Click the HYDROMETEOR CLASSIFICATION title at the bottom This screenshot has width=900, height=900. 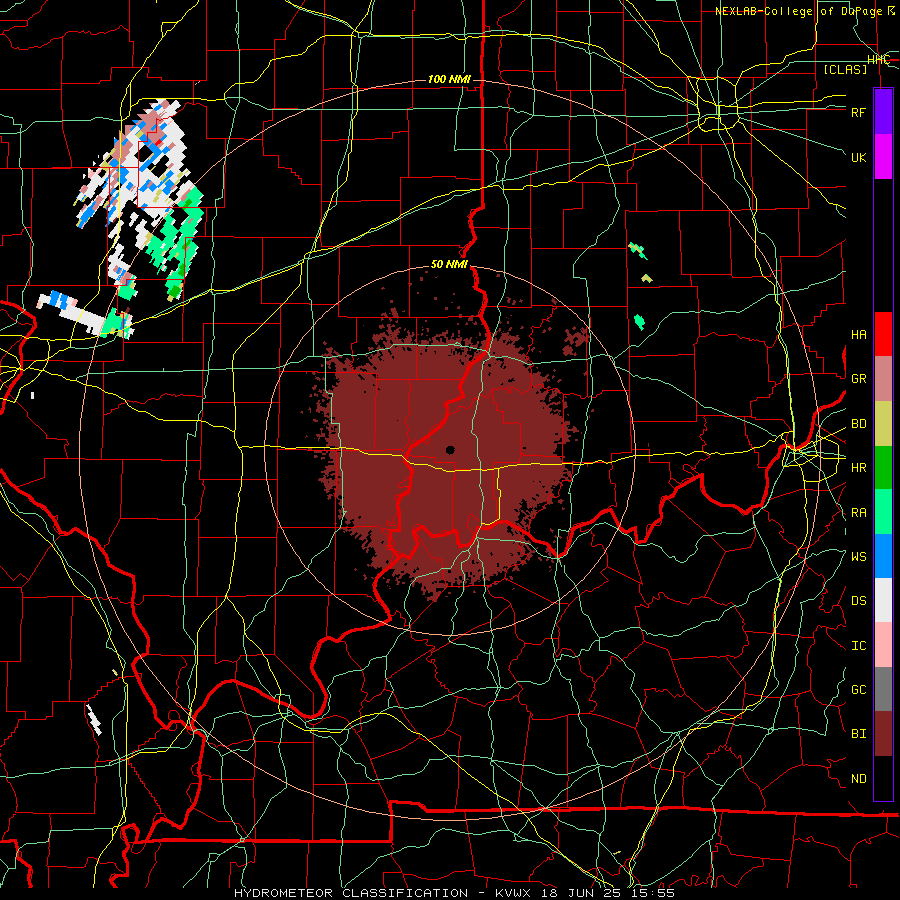point(351,893)
